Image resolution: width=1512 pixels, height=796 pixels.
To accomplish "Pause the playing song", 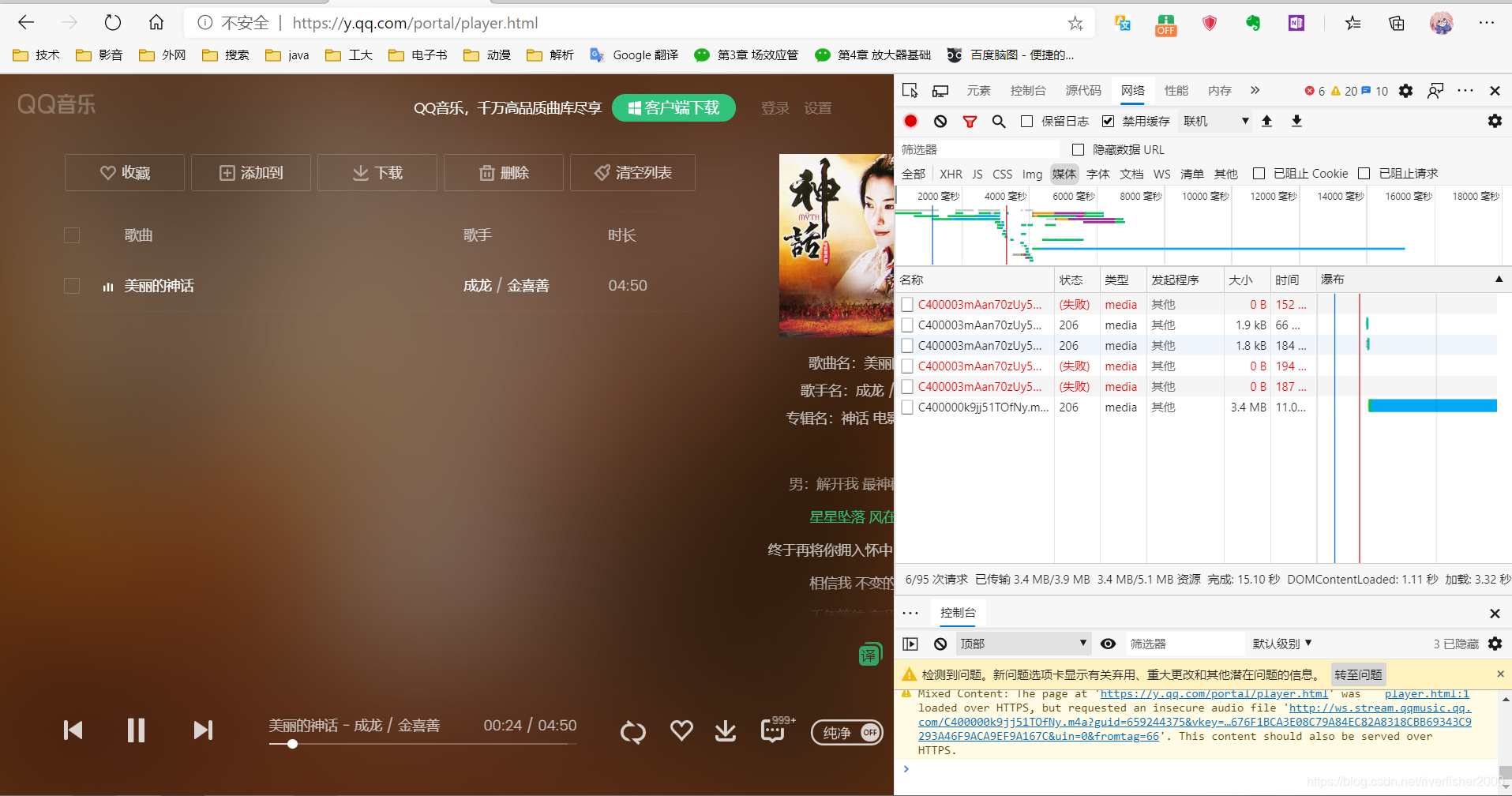I will (x=136, y=730).
